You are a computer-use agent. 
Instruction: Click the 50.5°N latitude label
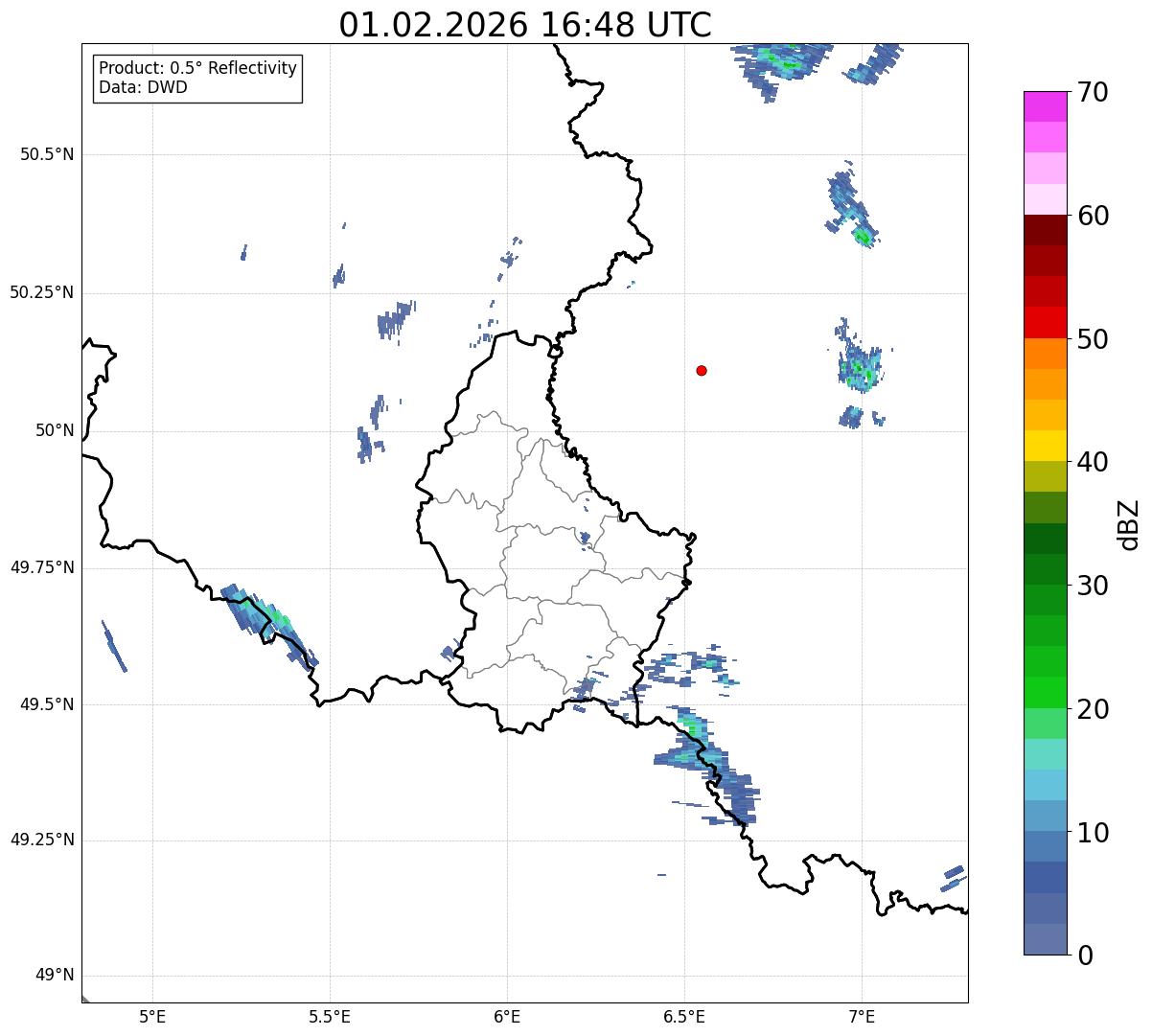pos(47,155)
